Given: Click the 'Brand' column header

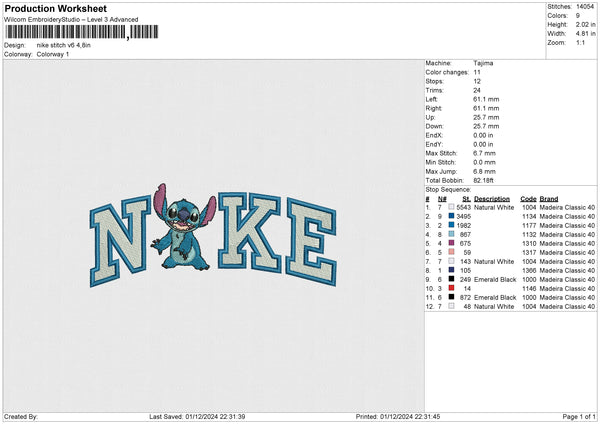Looking at the screenshot, I should pos(549,199).
